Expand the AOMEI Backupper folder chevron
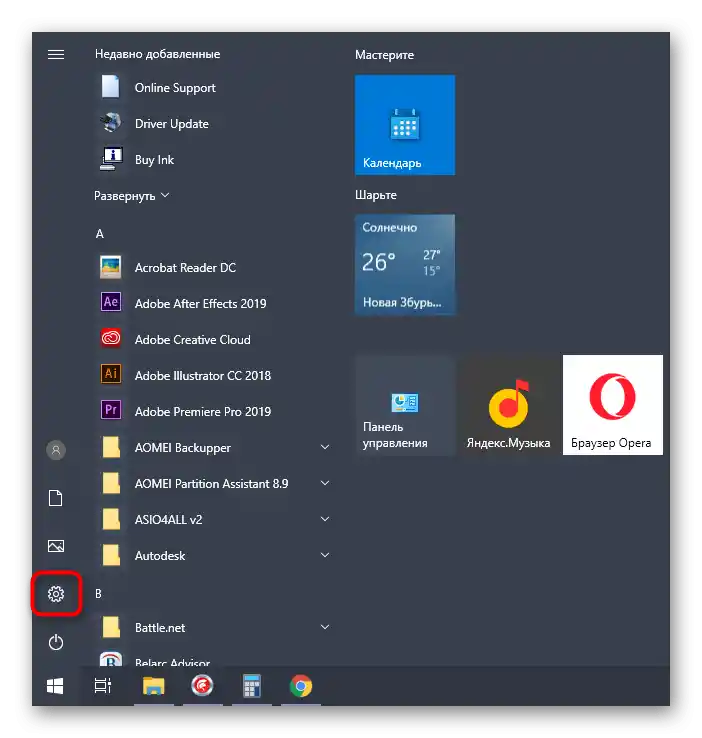Screen dimensions: 702x738 click(x=325, y=447)
